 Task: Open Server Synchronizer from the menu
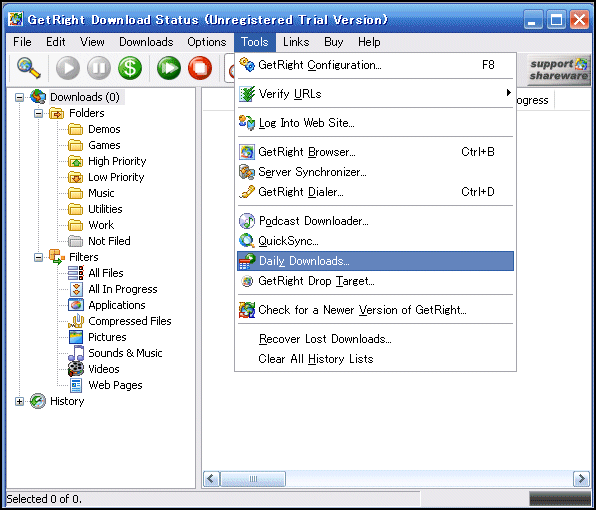376,172
